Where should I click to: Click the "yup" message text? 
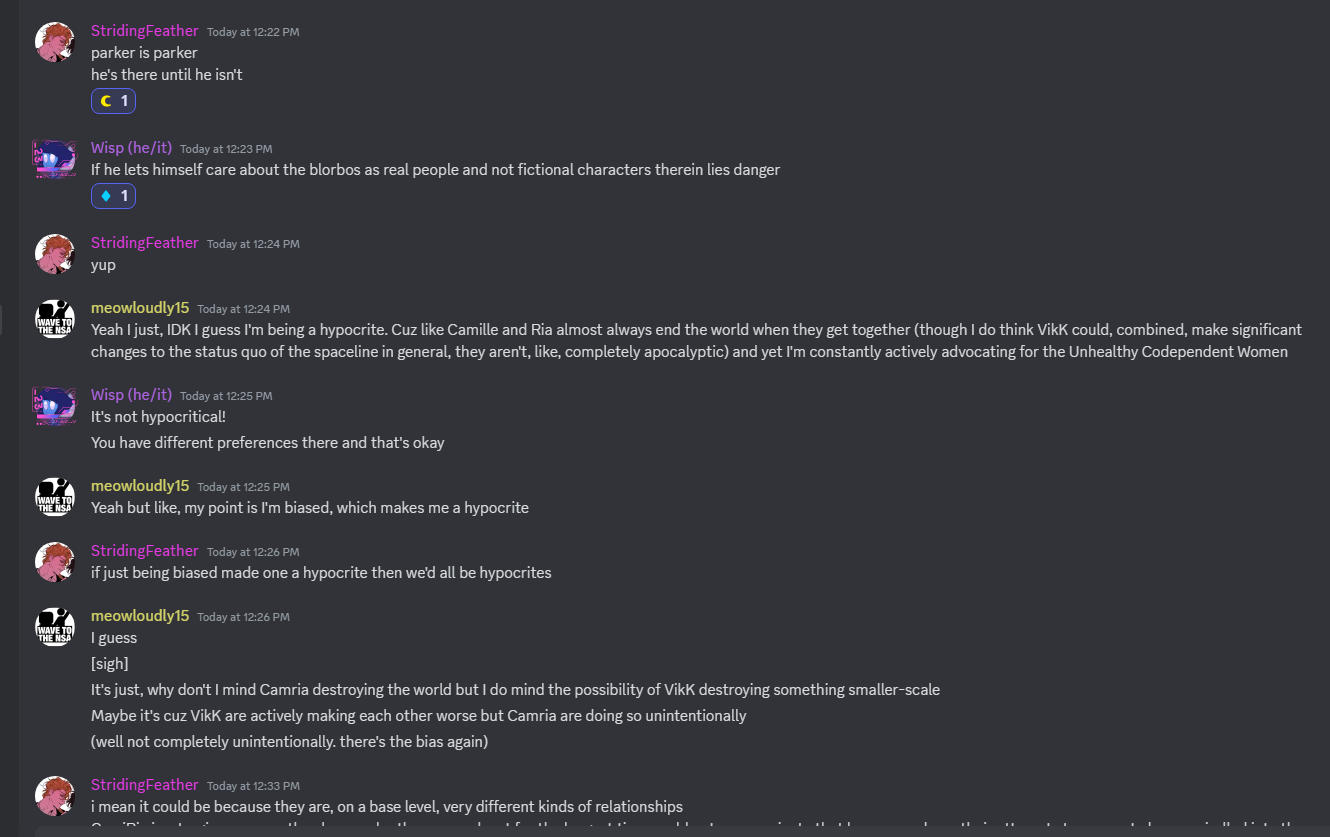[103, 265]
